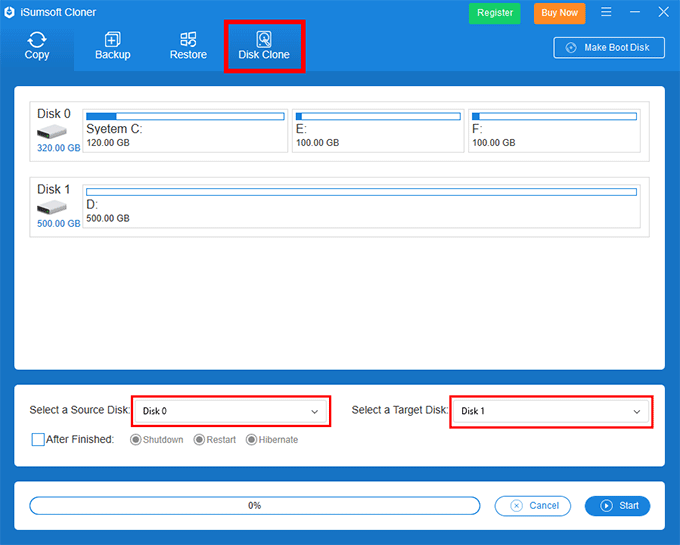Click the 0% progress bar

[255, 506]
